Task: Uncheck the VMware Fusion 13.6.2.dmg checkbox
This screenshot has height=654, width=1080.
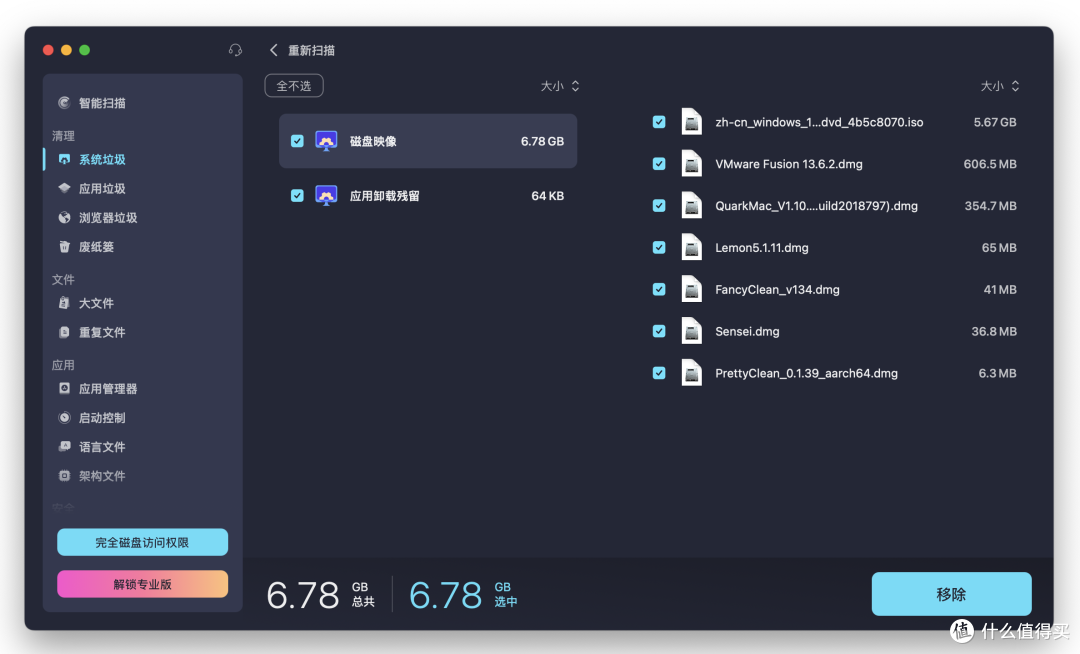Action: click(x=659, y=164)
